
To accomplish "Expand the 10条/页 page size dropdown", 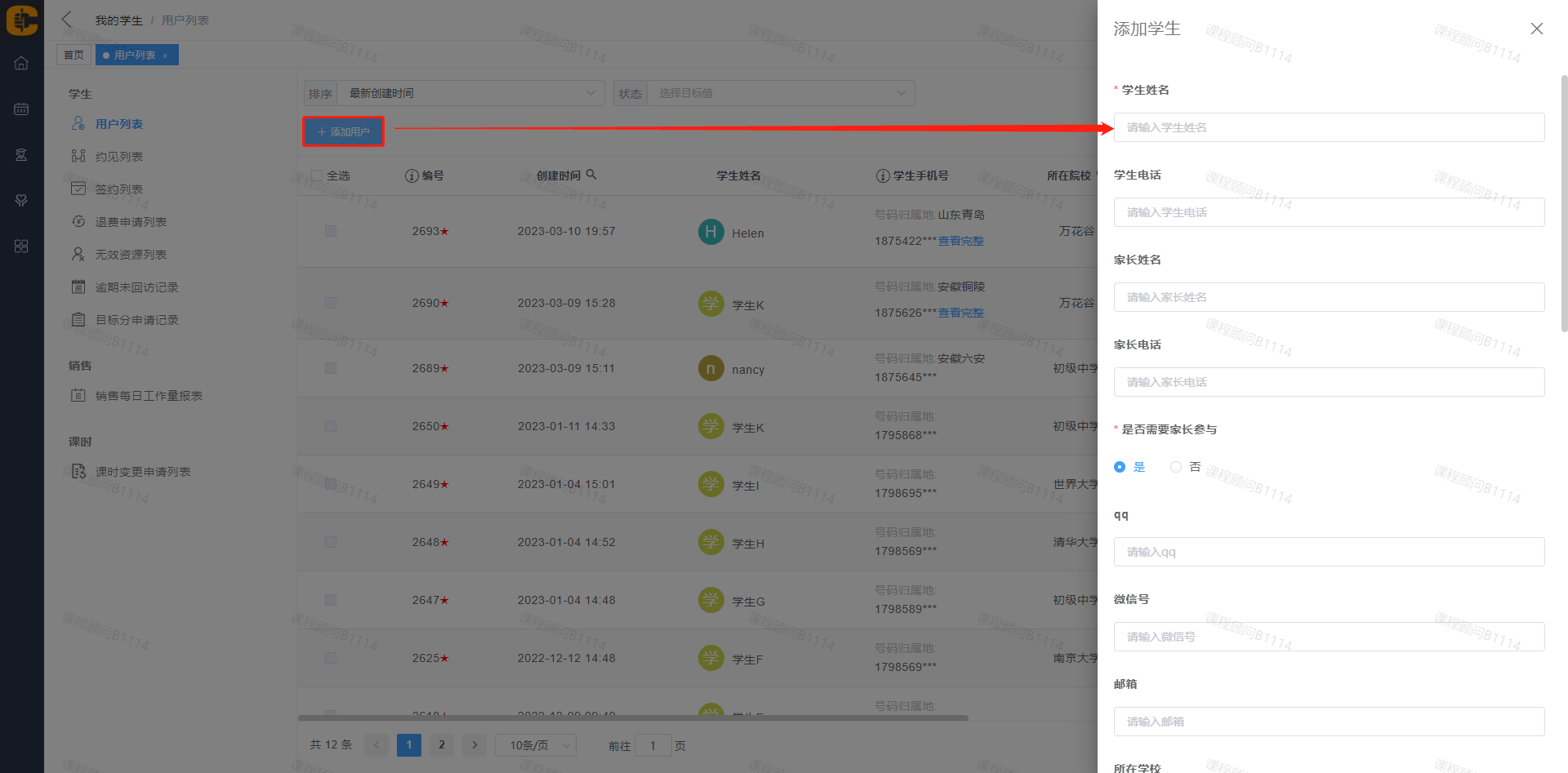I will pos(535,745).
